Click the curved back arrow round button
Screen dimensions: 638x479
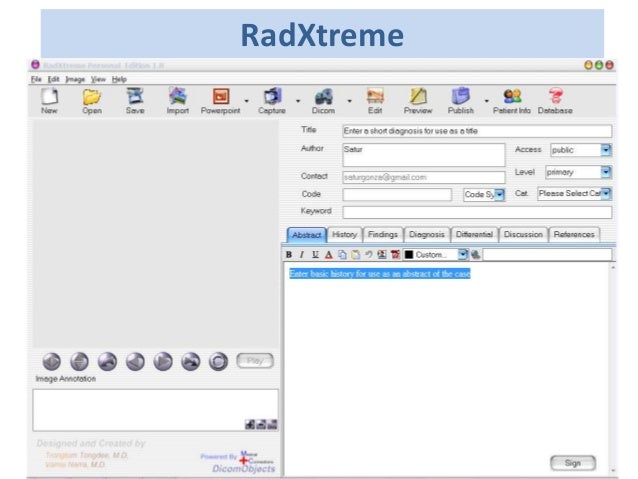point(107,361)
